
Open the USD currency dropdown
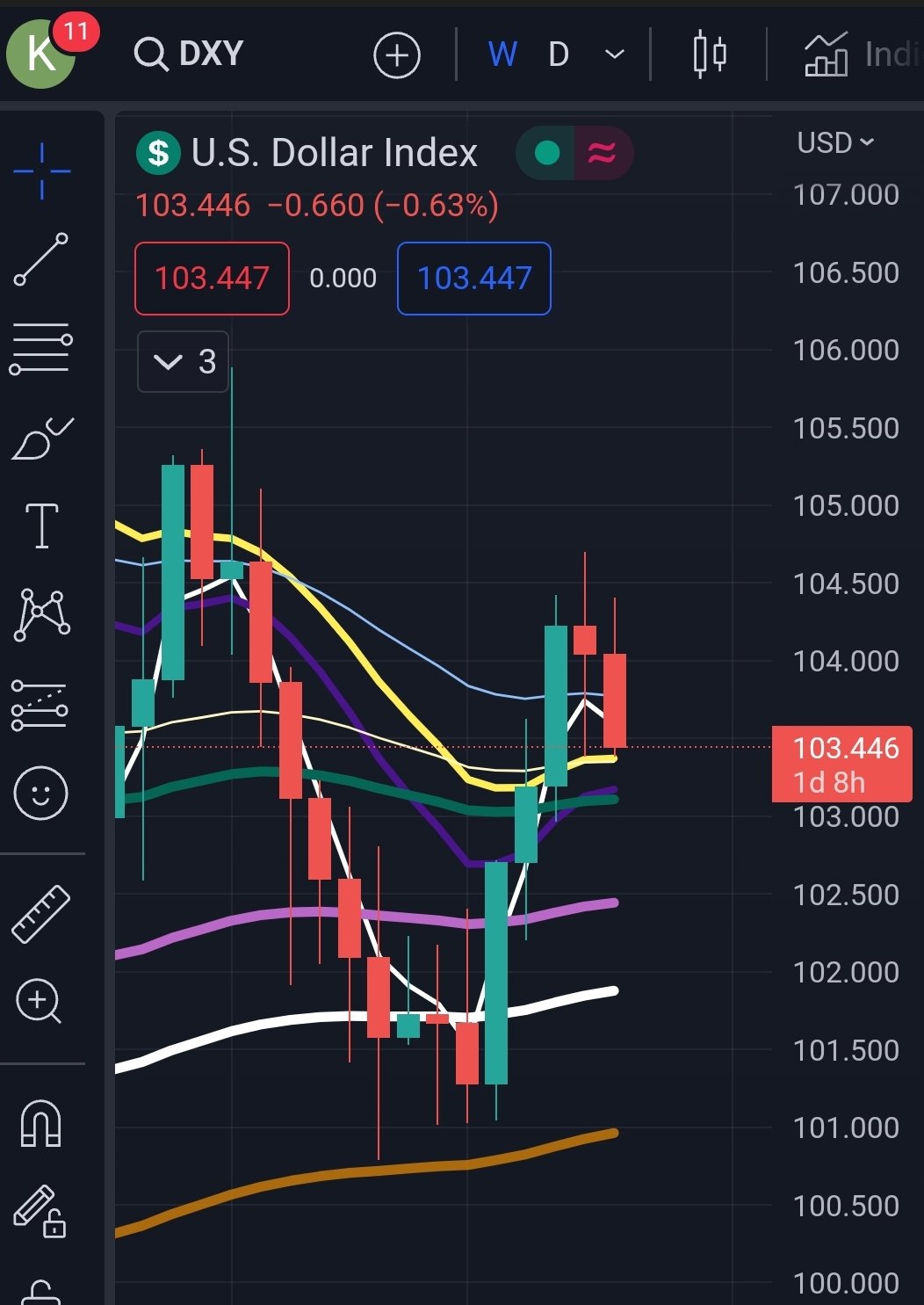835,142
